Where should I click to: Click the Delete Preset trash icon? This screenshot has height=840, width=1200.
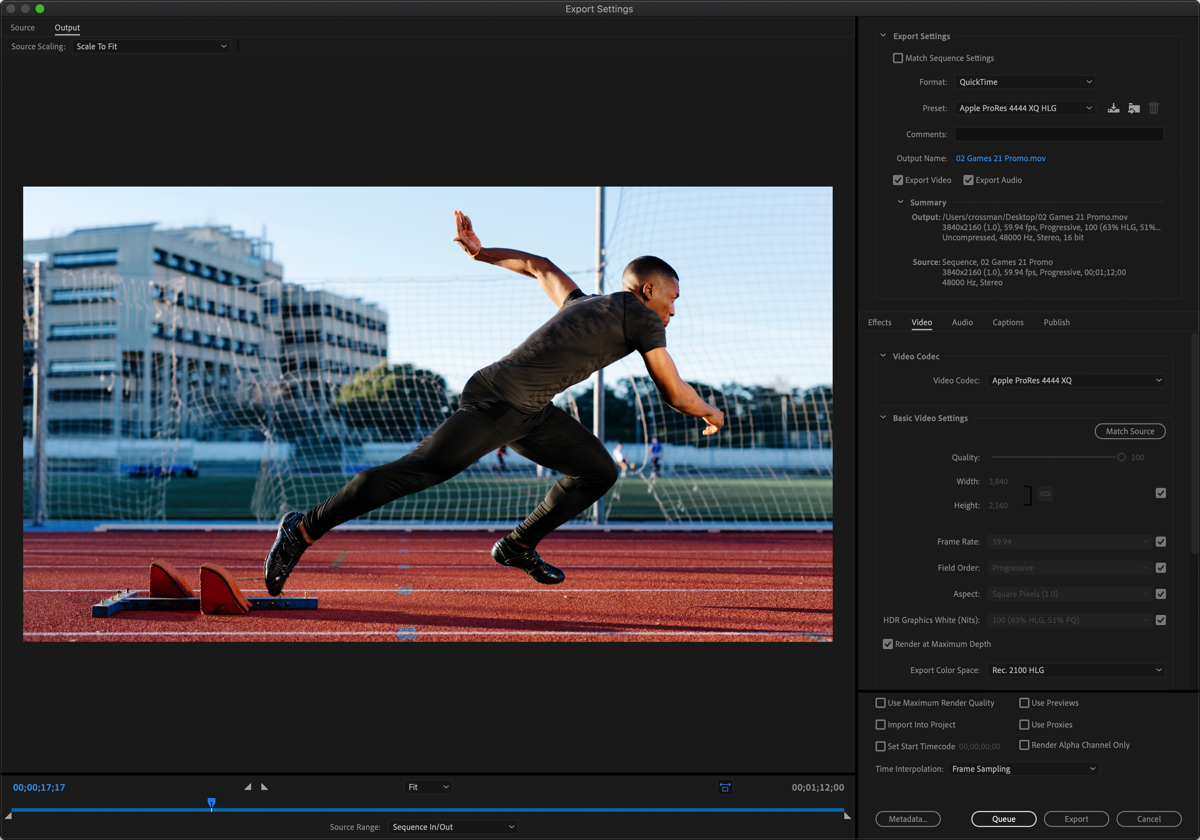point(1153,108)
